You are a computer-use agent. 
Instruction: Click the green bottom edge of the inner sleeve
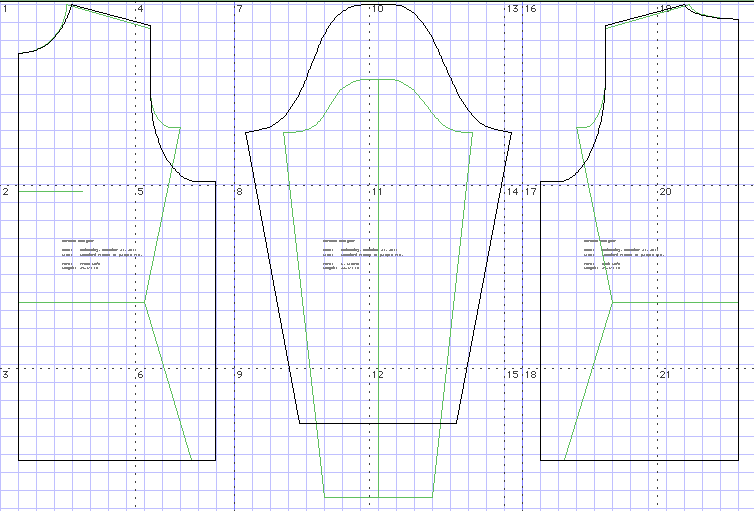(377, 497)
